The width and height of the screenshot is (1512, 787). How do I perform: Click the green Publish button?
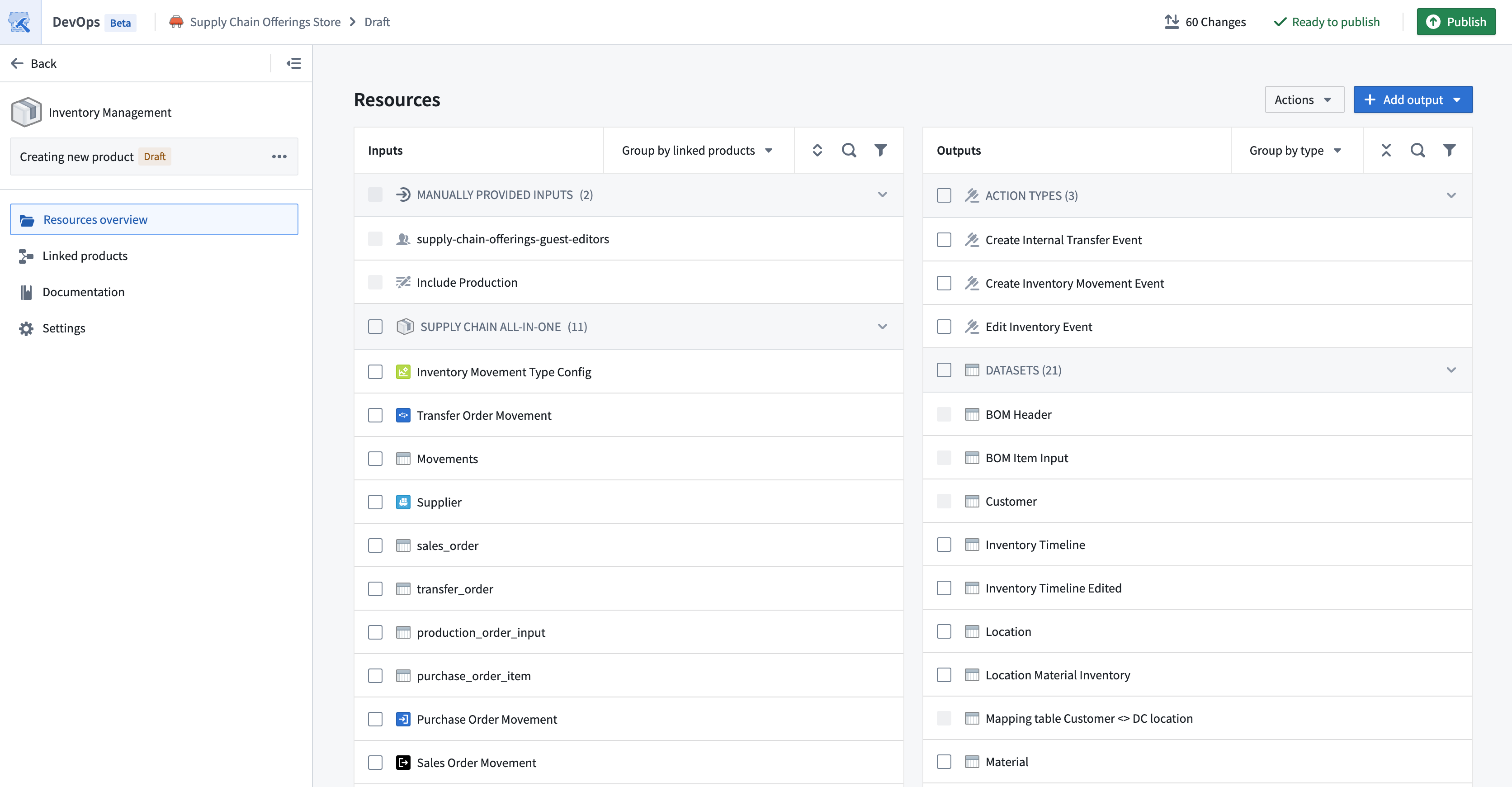click(1455, 22)
